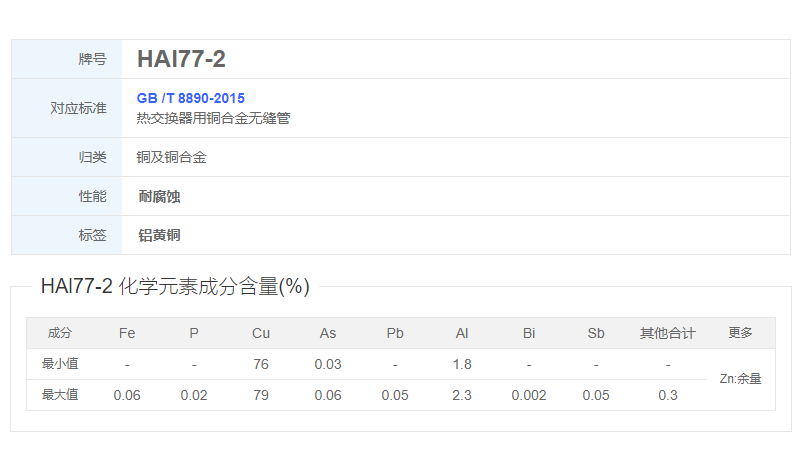The width and height of the screenshot is (800, 450).
Task: Click the 耐腐蚀 property tag
Action: point(159,196)
